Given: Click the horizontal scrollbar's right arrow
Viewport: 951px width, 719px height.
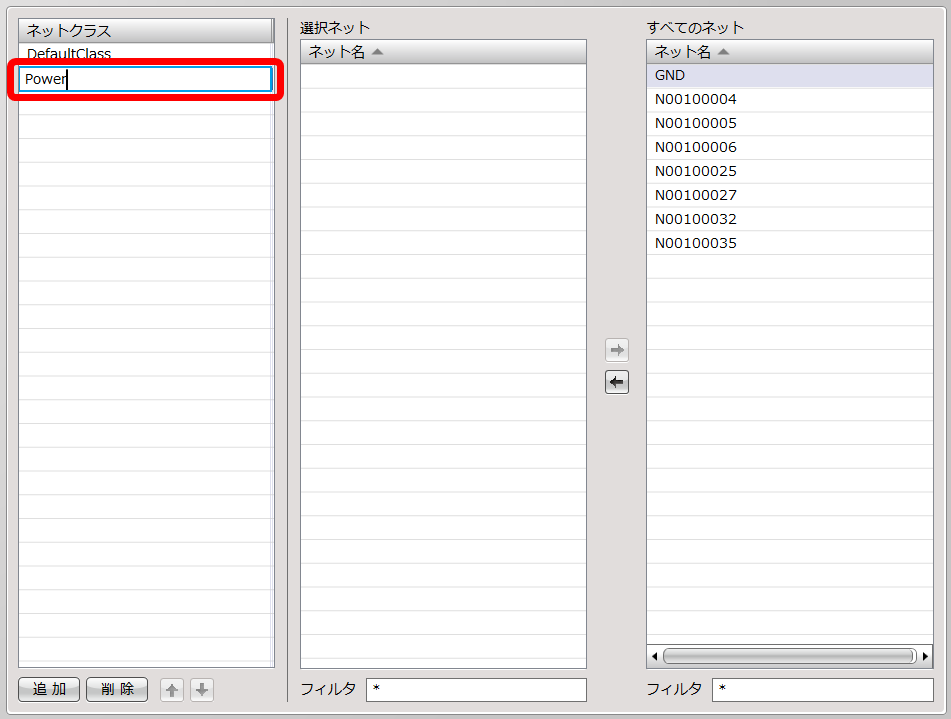Looking at the screenshot, I should (x=925, y=656).
